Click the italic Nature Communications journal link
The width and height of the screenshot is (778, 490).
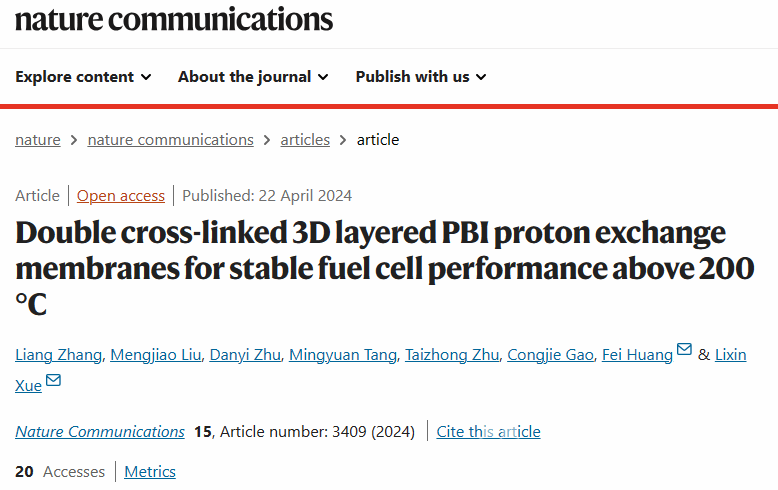click(100, 431)
